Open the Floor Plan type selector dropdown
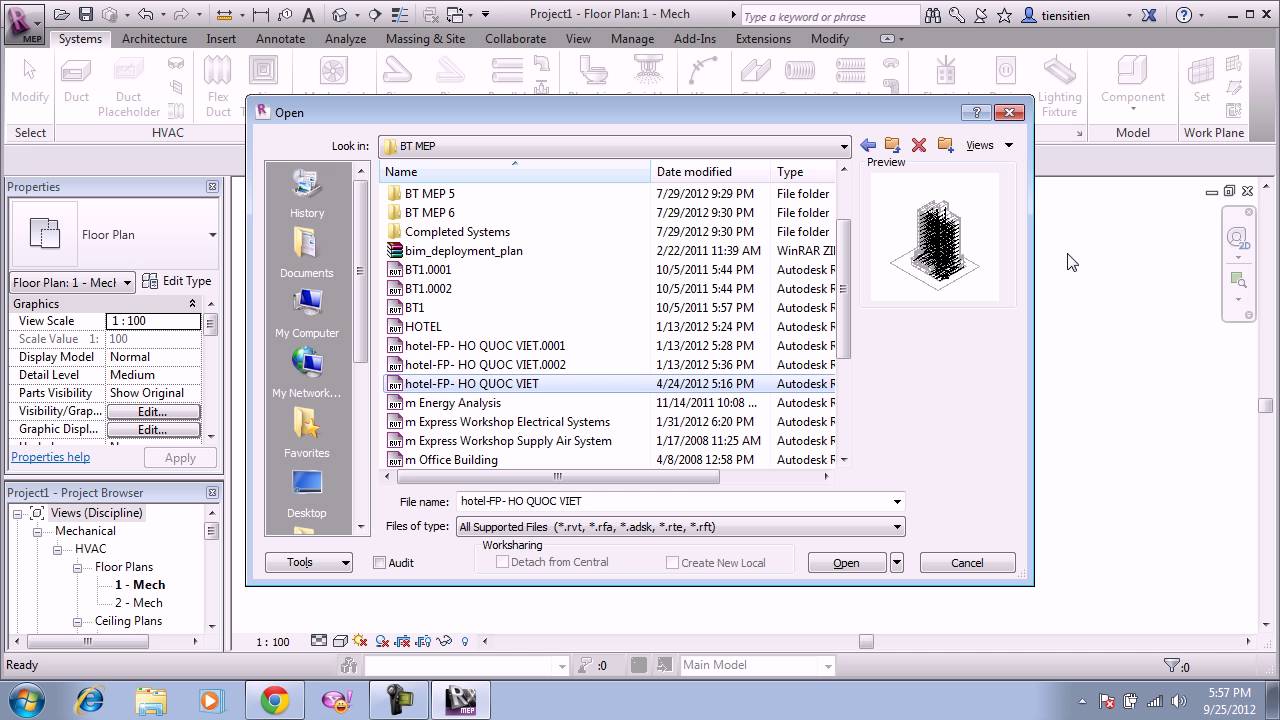 click(212, 235)
